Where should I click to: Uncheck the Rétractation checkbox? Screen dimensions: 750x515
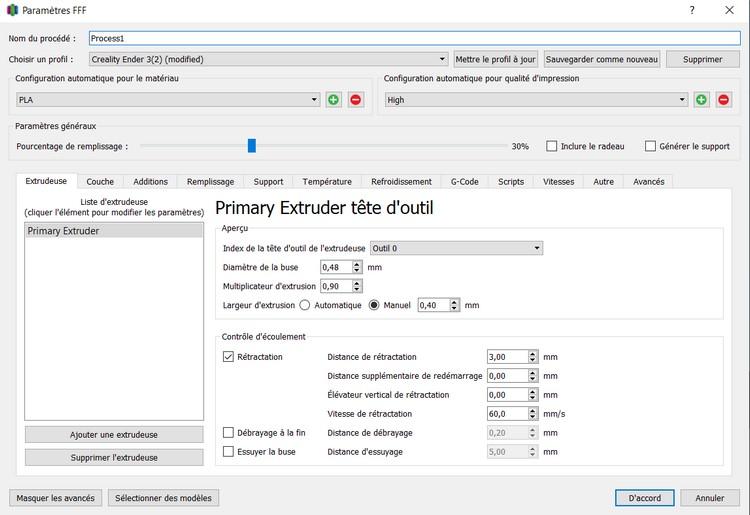point(228,357)
